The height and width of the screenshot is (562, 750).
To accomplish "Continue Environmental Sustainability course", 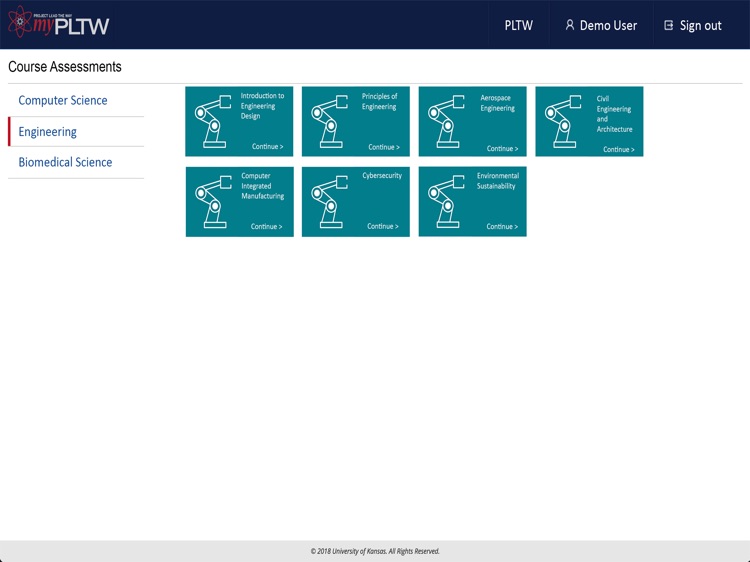I will click(502, 226).
